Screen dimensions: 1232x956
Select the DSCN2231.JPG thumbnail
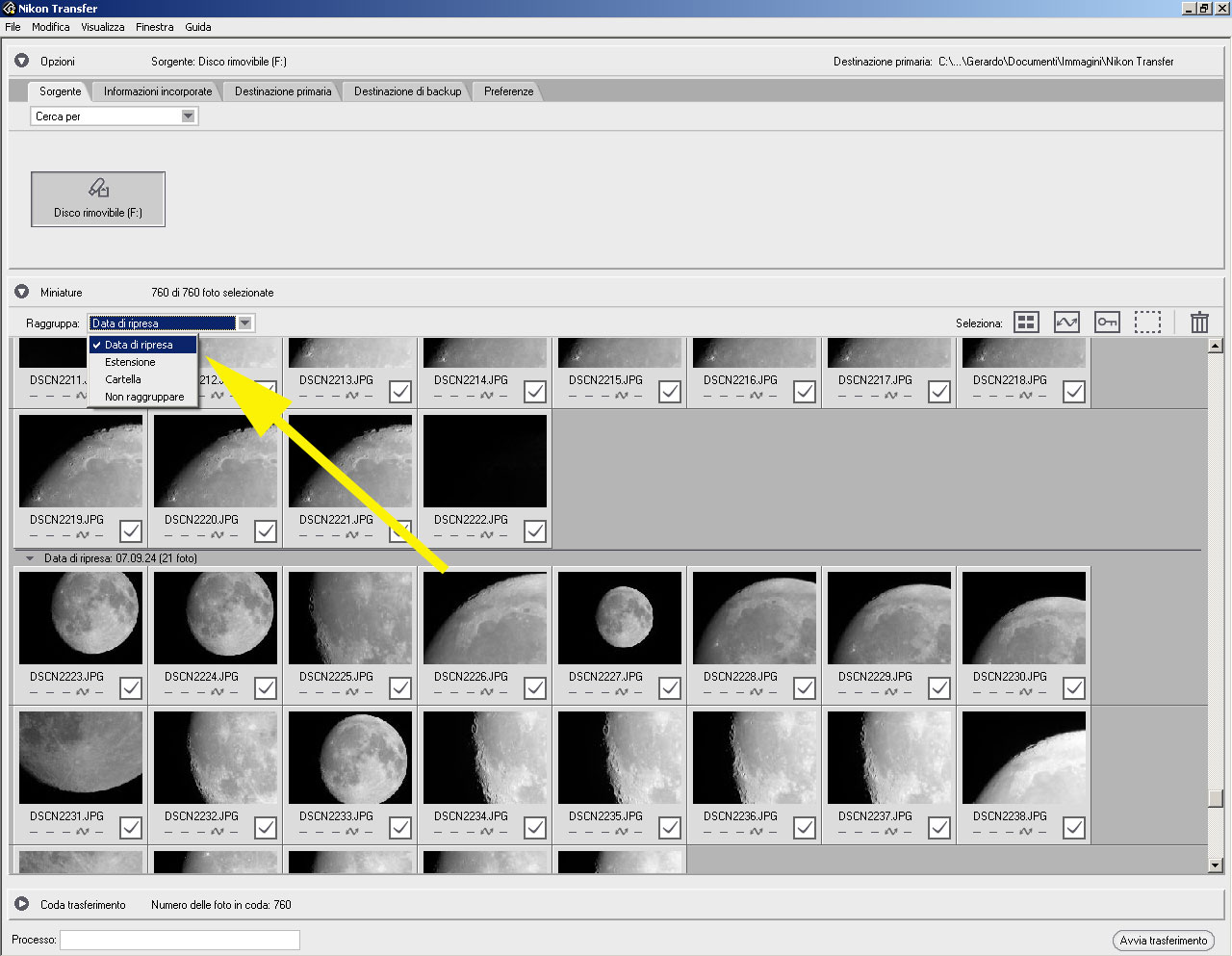(81, 758)
